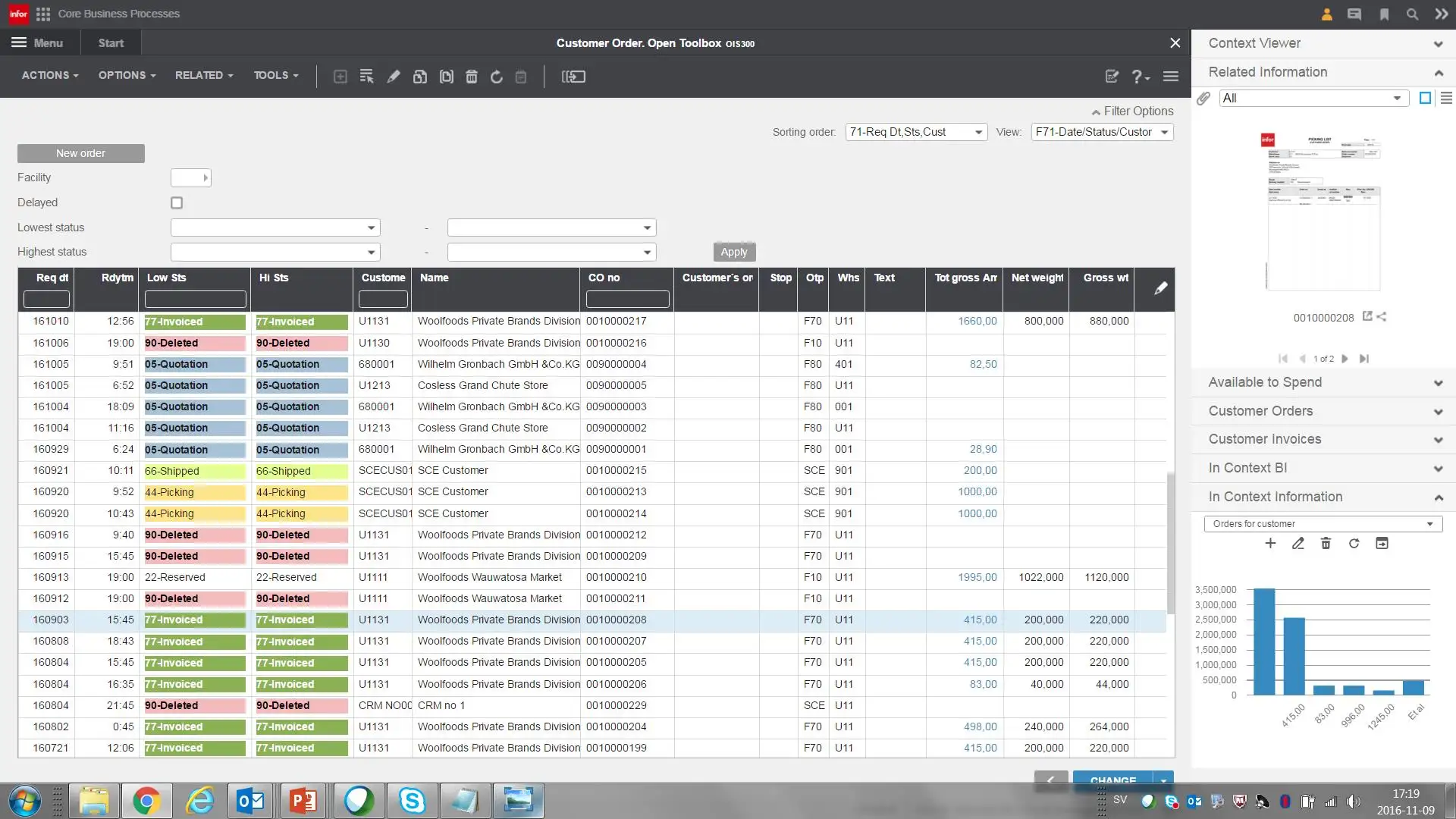Collapse the Filter Options section
The width and height of the screenshot is (1456, 819).
1132,111
